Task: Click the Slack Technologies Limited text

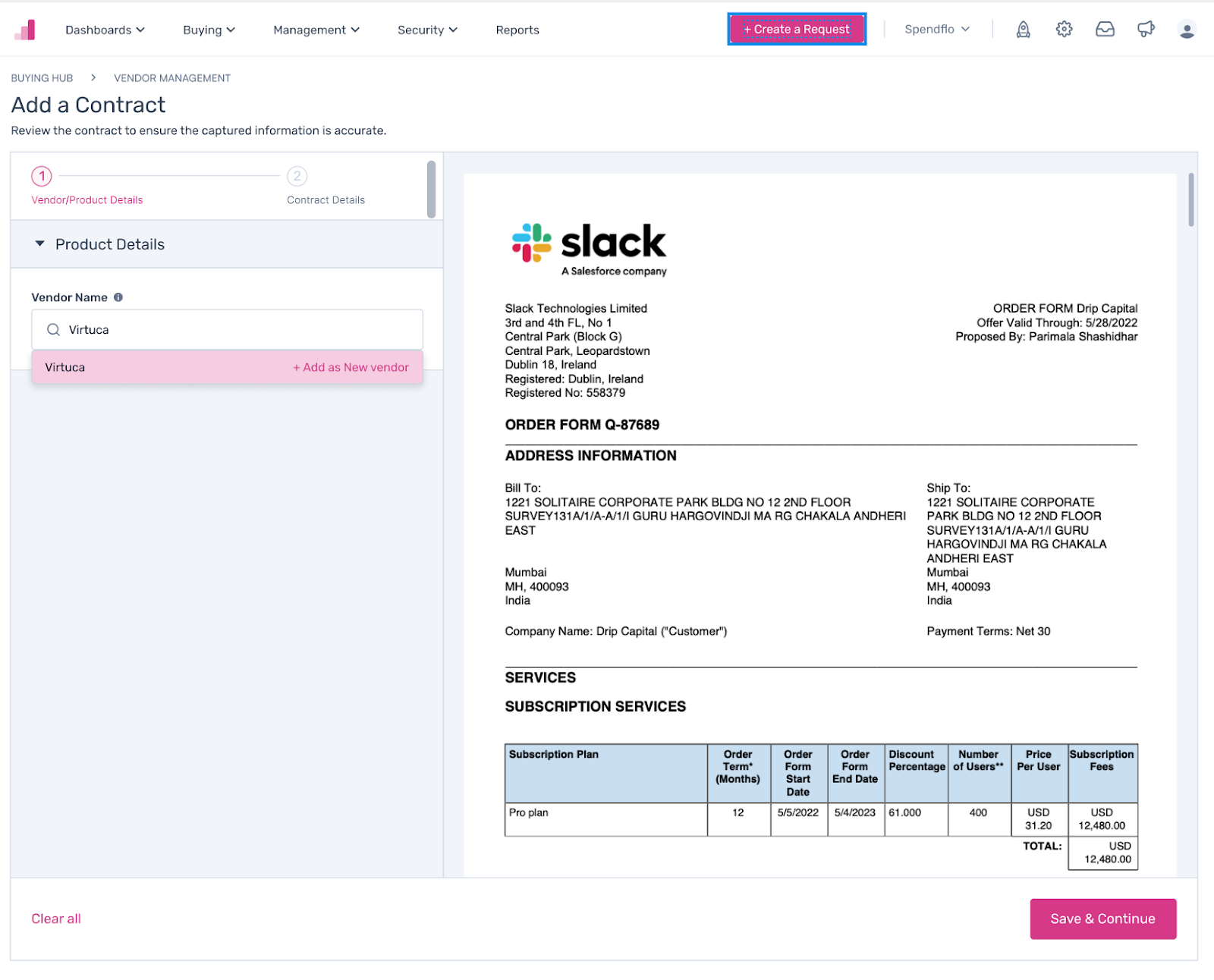Action: tap(576, 308)
